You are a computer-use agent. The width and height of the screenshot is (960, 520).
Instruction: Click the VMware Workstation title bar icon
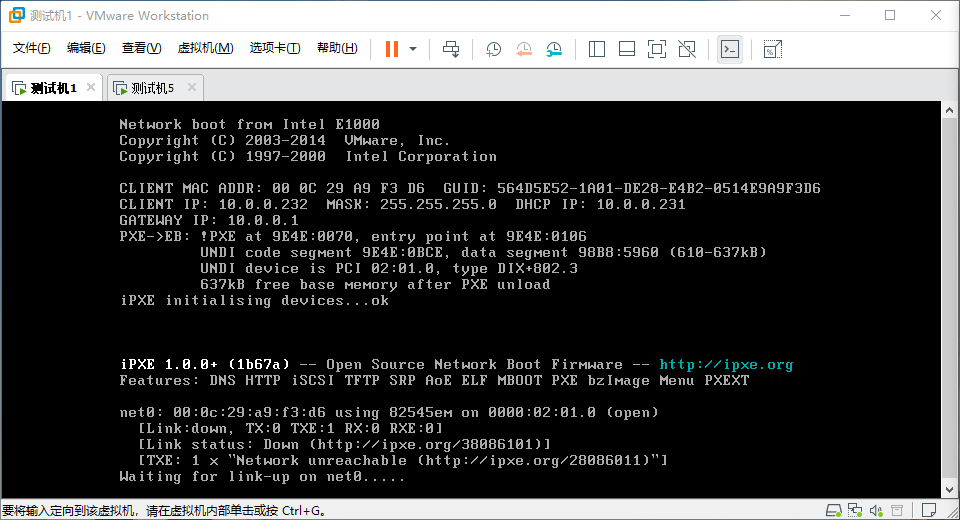[x=17, y=15]
